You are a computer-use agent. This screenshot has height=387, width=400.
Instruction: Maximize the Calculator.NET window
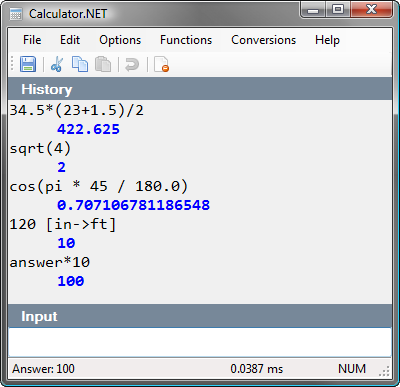point(338,10)
